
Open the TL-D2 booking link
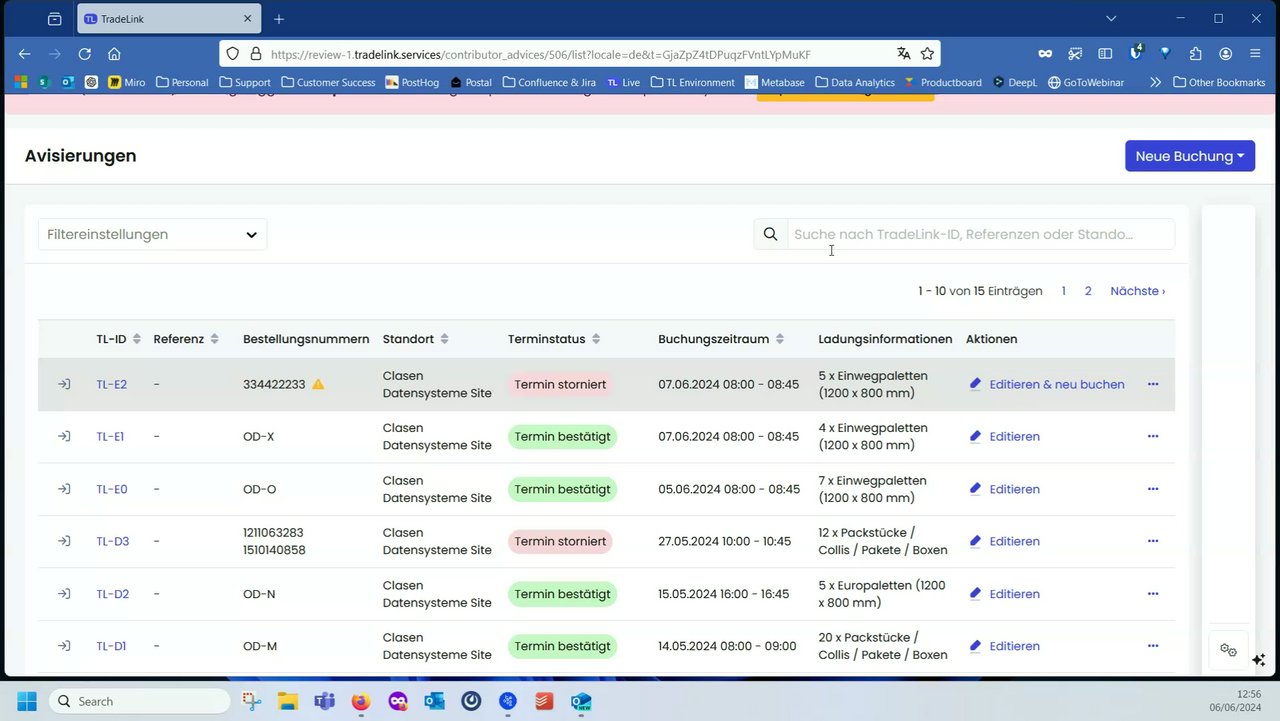pyautogui.click(x=113, y=594)
